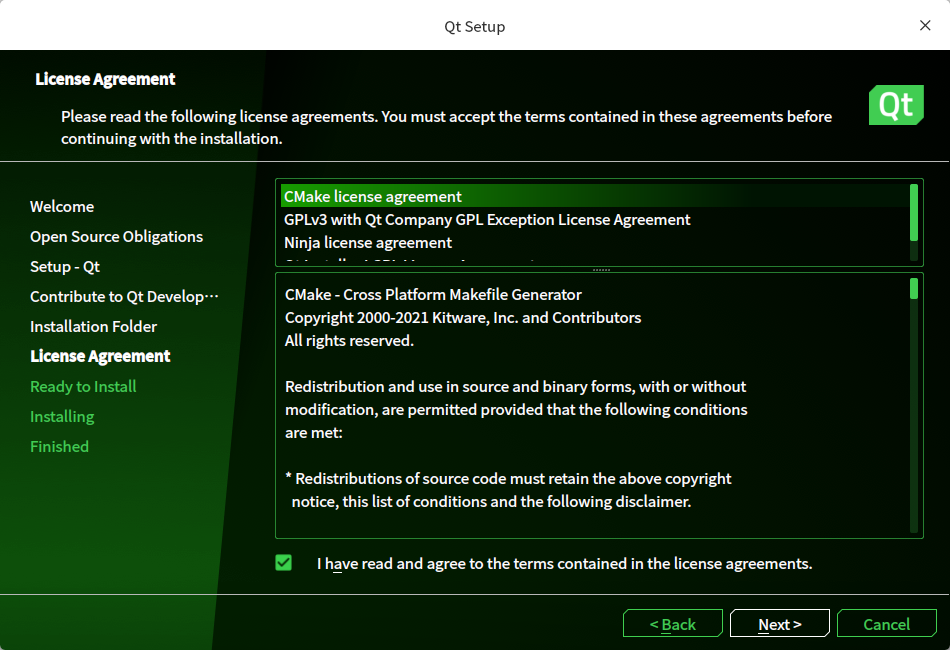Cancel the Qt installation
The height and width of the screenshot is (650, 950).
[x=887, y=623]
